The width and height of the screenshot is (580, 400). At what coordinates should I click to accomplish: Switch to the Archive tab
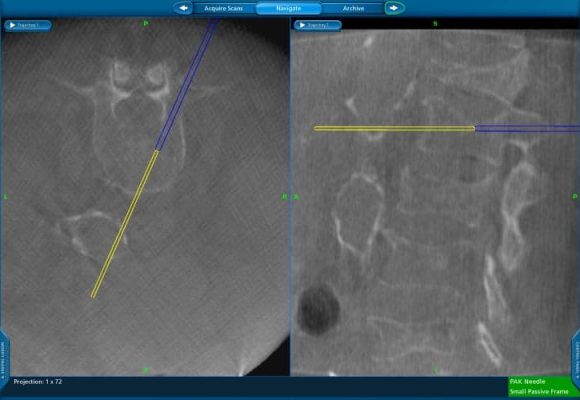click(x=353, y=8)
